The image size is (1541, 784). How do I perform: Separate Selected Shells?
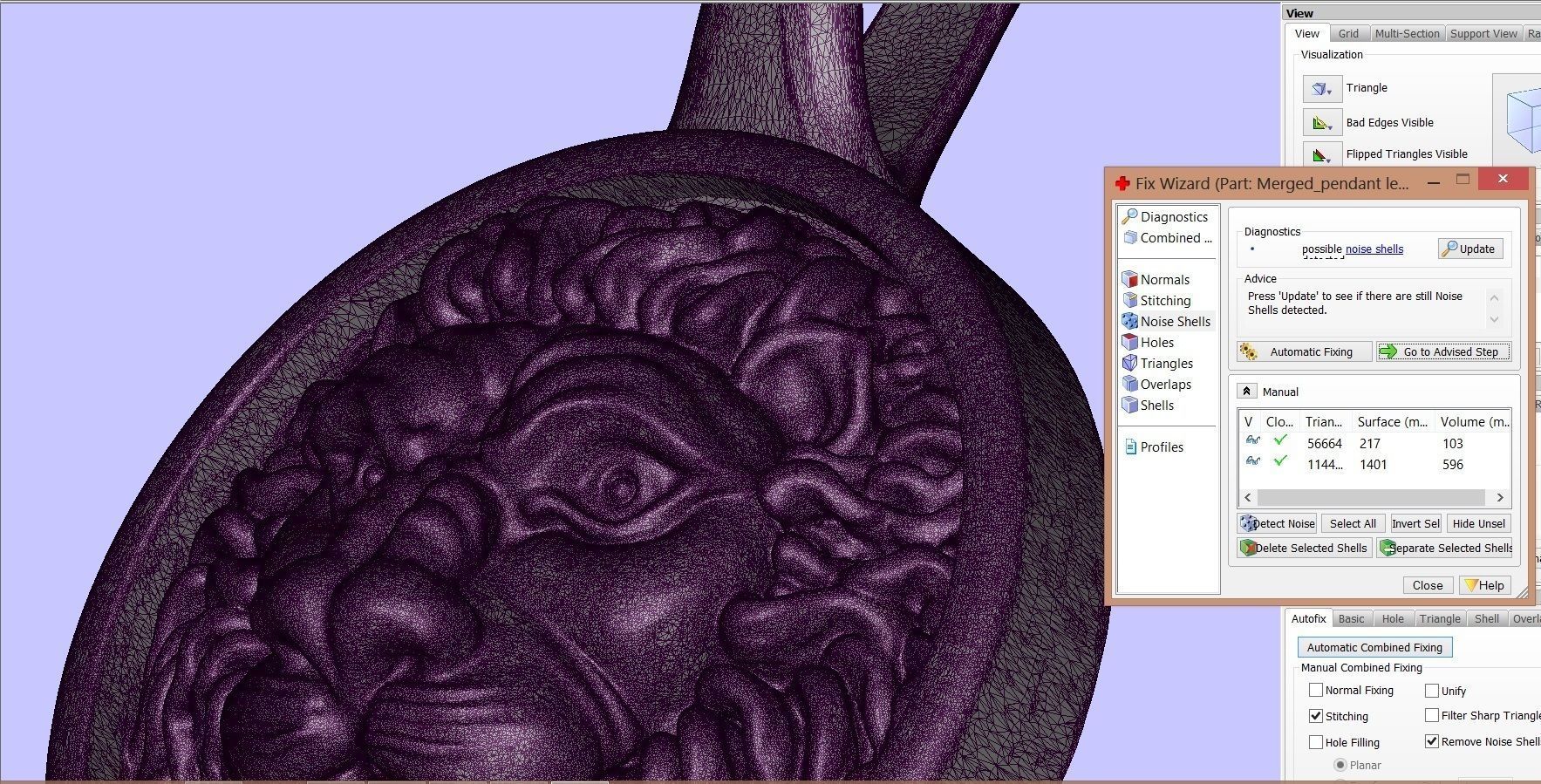pyautogui.click(x=1445, y=548)
